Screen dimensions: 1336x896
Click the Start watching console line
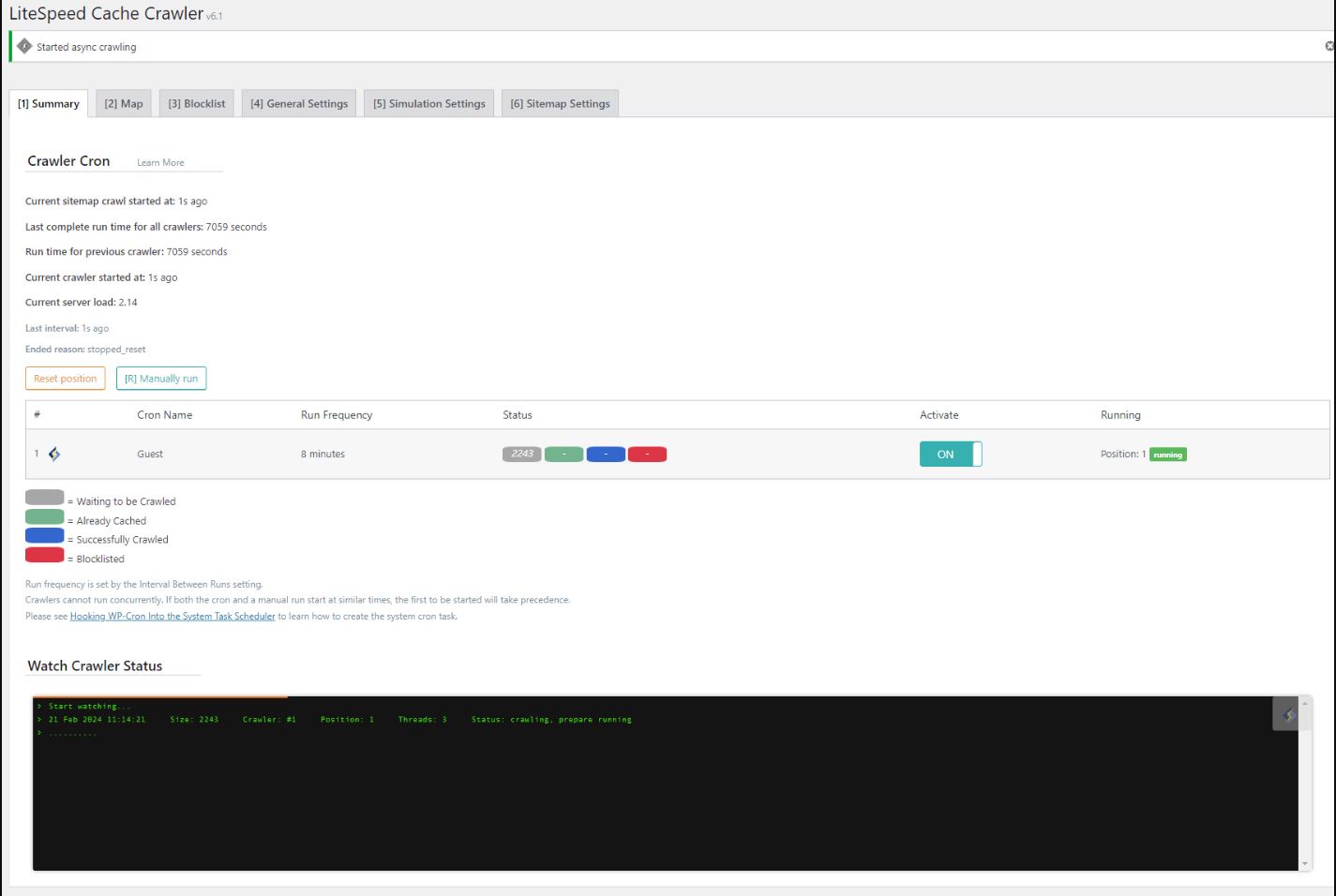(x=84, y=707)
